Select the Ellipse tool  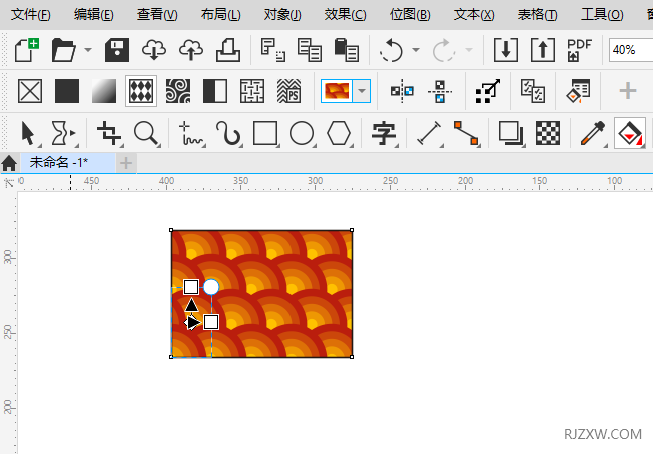click(x=302, y=133)
